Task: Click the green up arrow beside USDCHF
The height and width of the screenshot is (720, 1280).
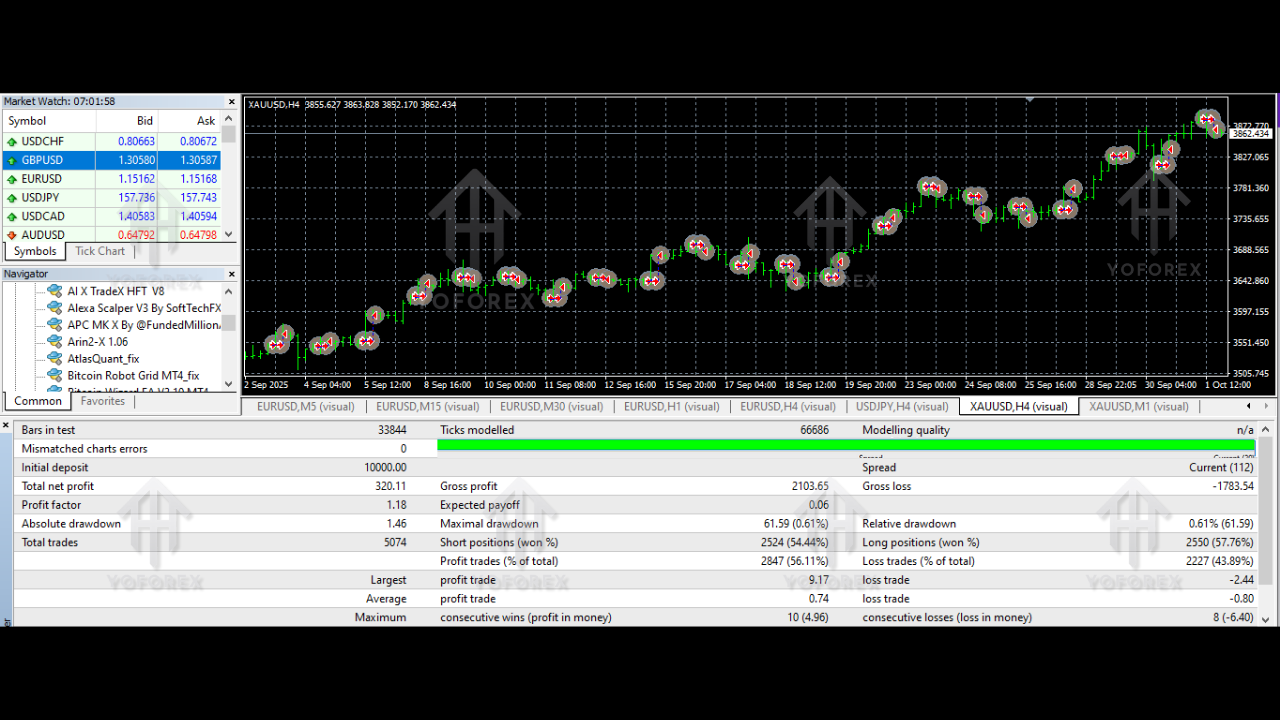Action: click(x=10, y=141)
